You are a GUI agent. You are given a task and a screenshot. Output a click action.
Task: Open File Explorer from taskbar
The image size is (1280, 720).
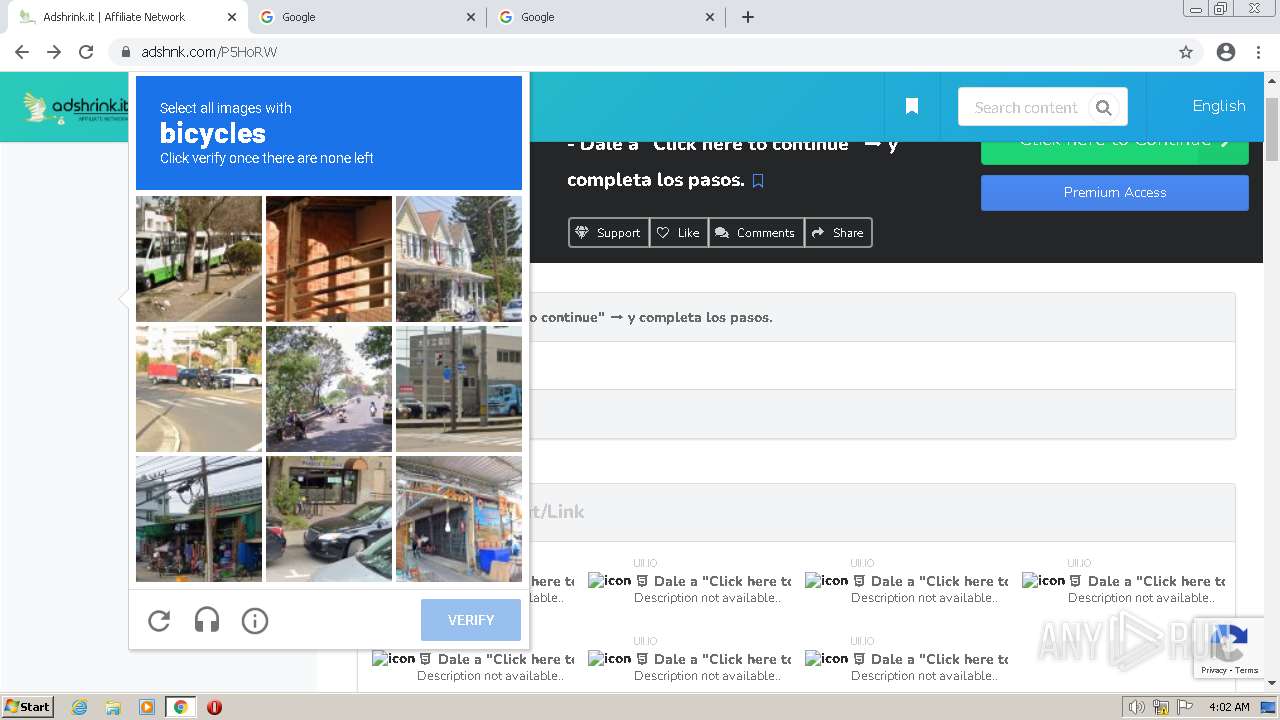[x=113, y=707]
